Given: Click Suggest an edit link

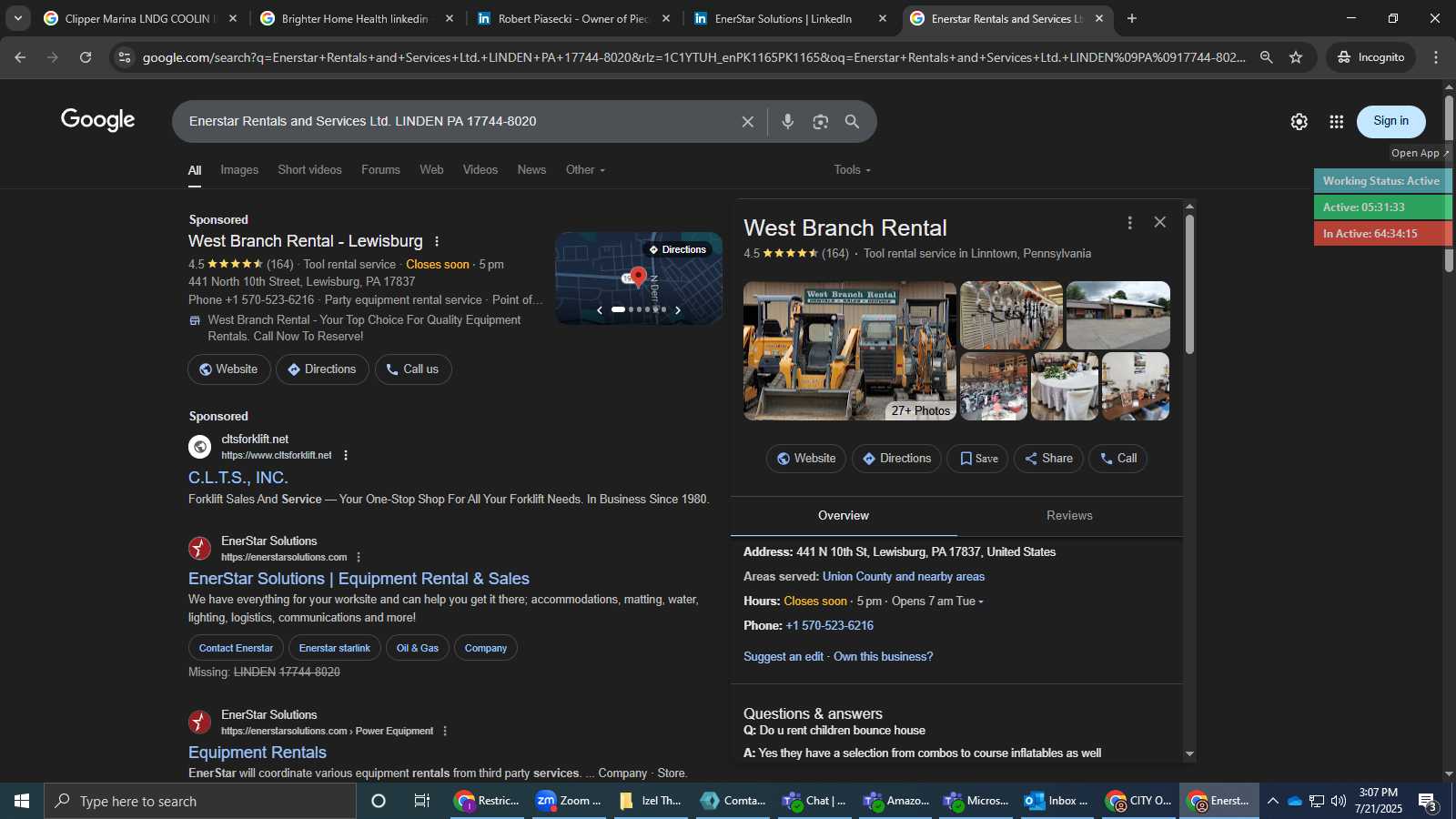Looking at the screenshot, I should click(x=784, y=657).
